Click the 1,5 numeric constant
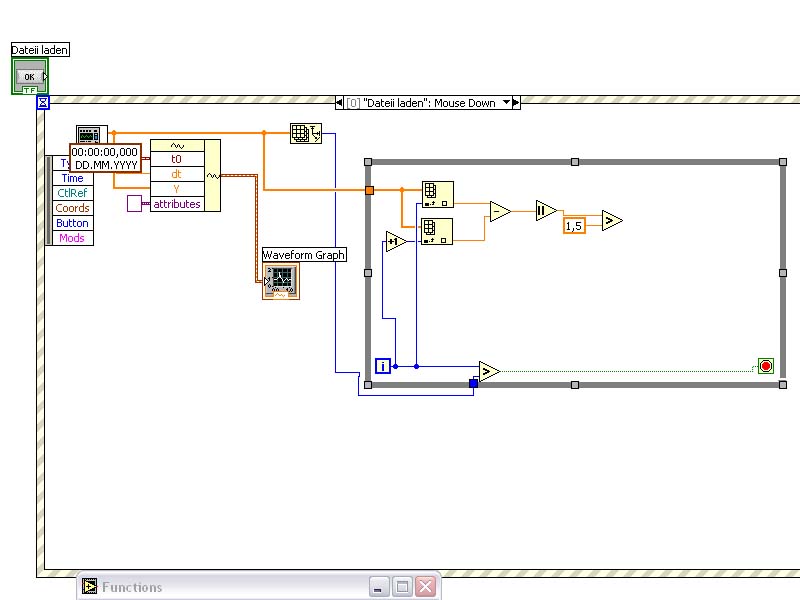This screenshot has width=800, height=600. click(x=574, y=226)
